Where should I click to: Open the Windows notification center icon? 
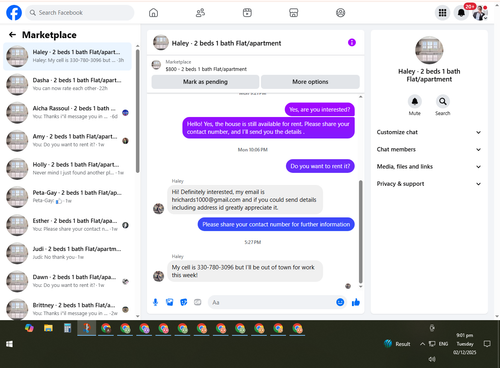click(x=487, y=344)
